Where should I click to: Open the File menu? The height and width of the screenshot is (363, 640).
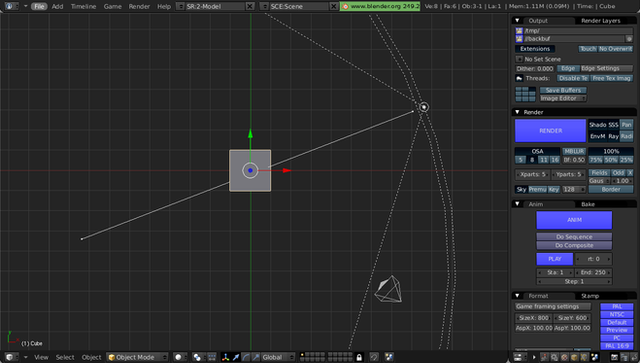[39, 6]
